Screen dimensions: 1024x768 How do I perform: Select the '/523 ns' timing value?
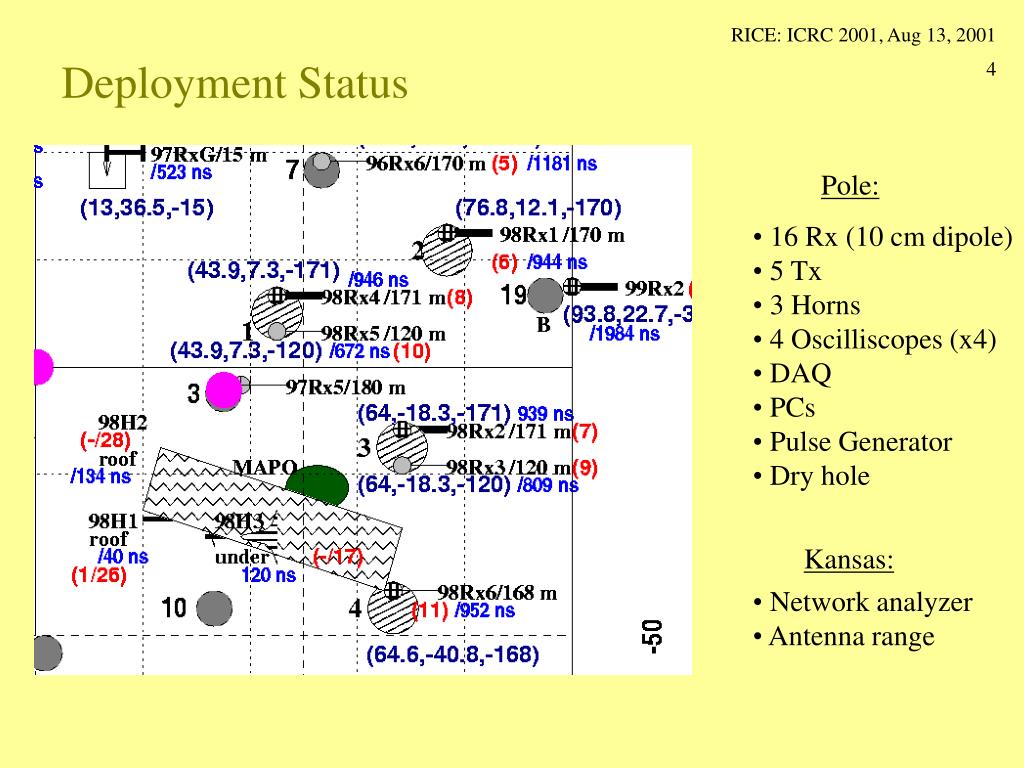(x=181, y=172)
